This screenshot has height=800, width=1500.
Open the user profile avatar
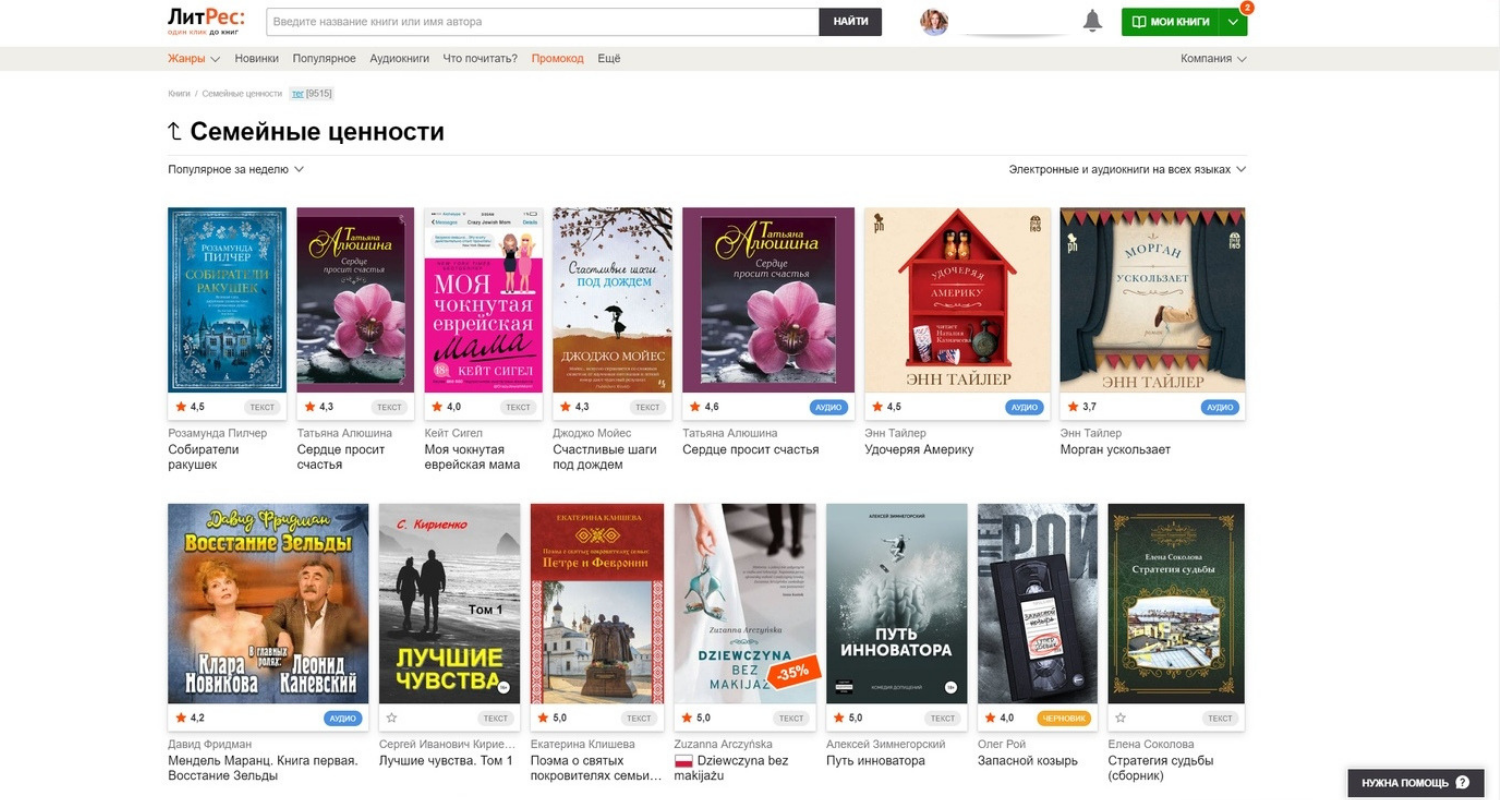pyautogui.click(x=934, y=22)
